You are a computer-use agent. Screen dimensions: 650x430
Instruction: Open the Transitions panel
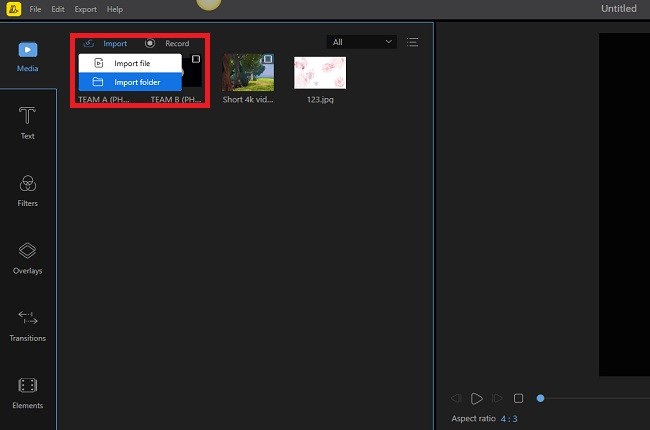[x=27, y=326]
